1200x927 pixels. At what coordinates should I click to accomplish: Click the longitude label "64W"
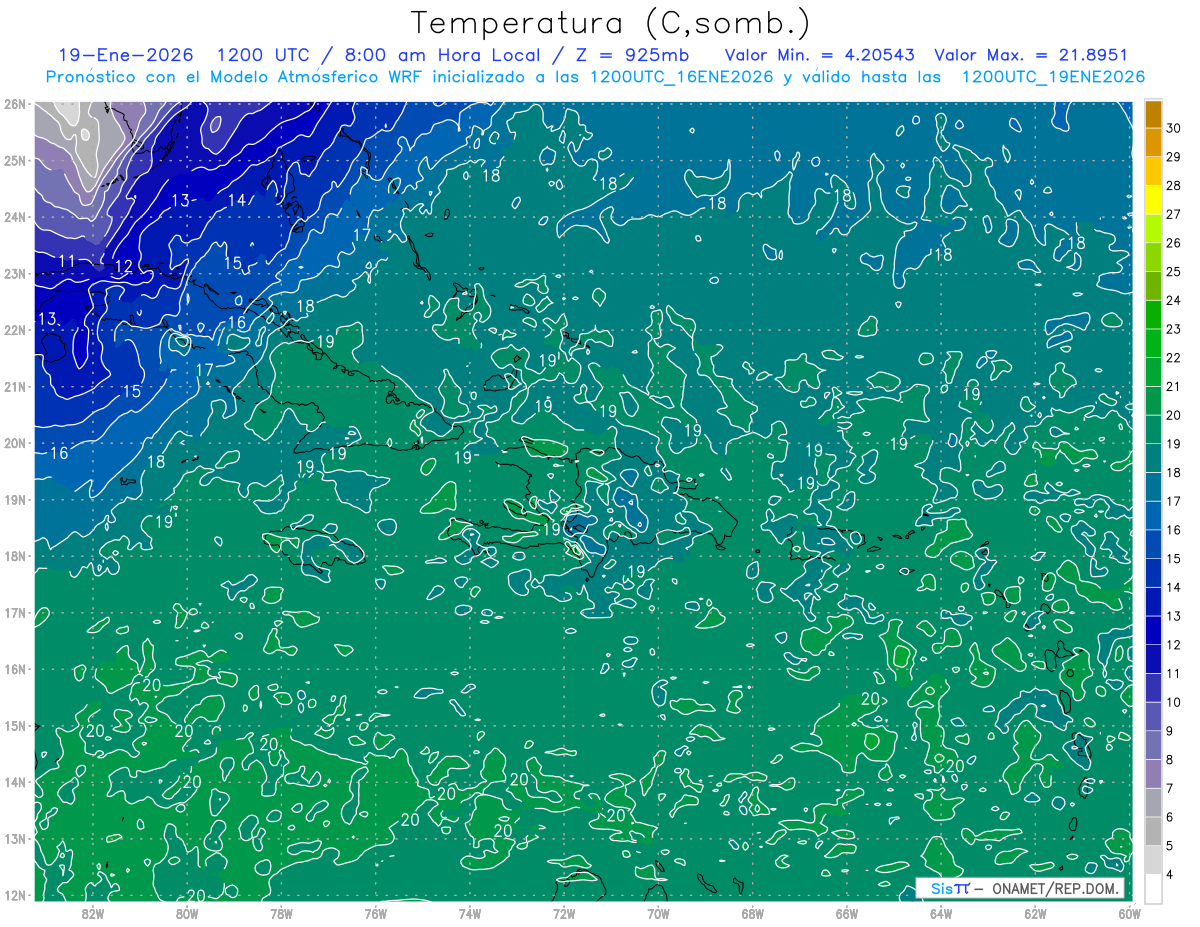[x=941, y=913]
